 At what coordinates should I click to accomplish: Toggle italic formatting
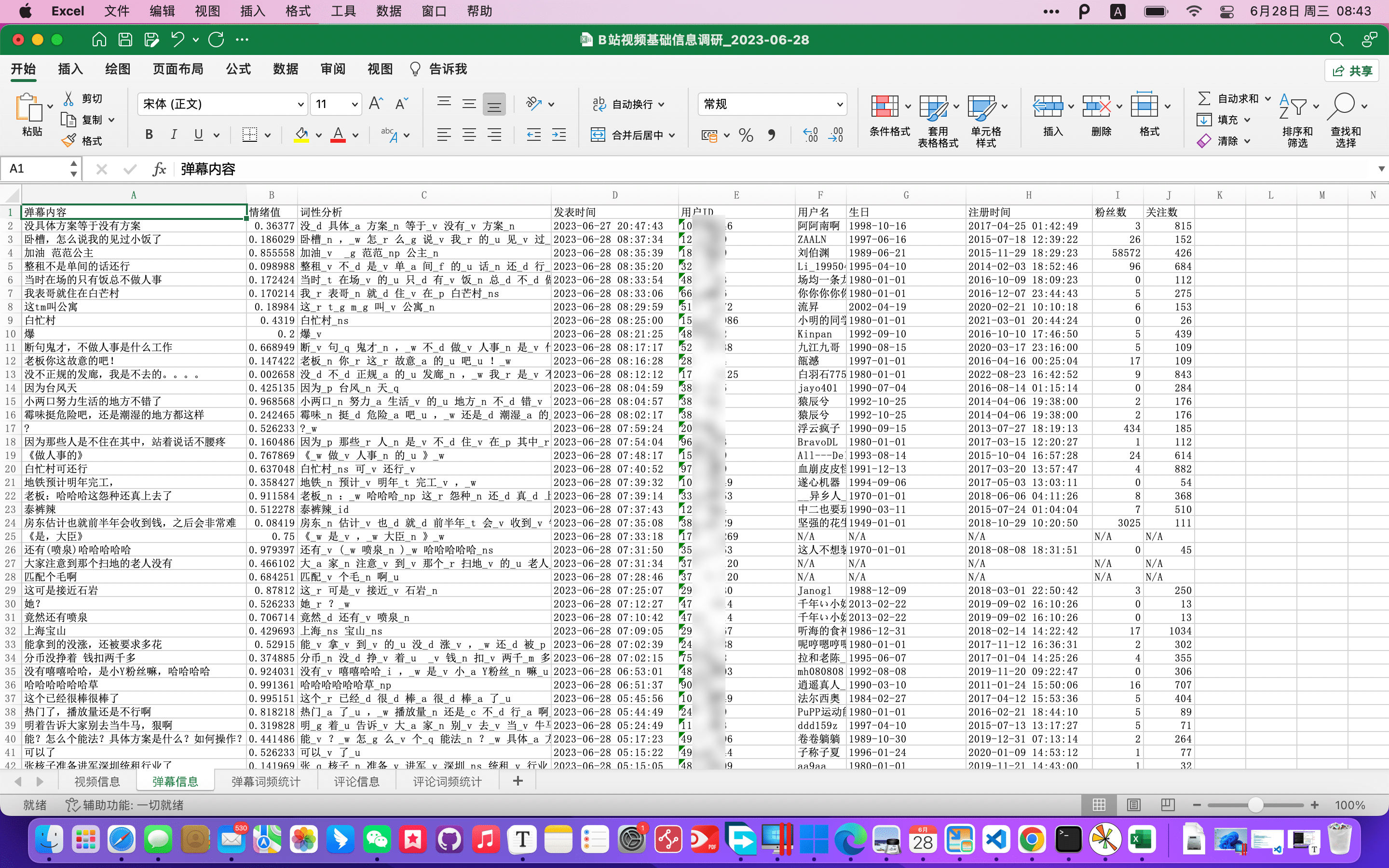coord(173,135)
